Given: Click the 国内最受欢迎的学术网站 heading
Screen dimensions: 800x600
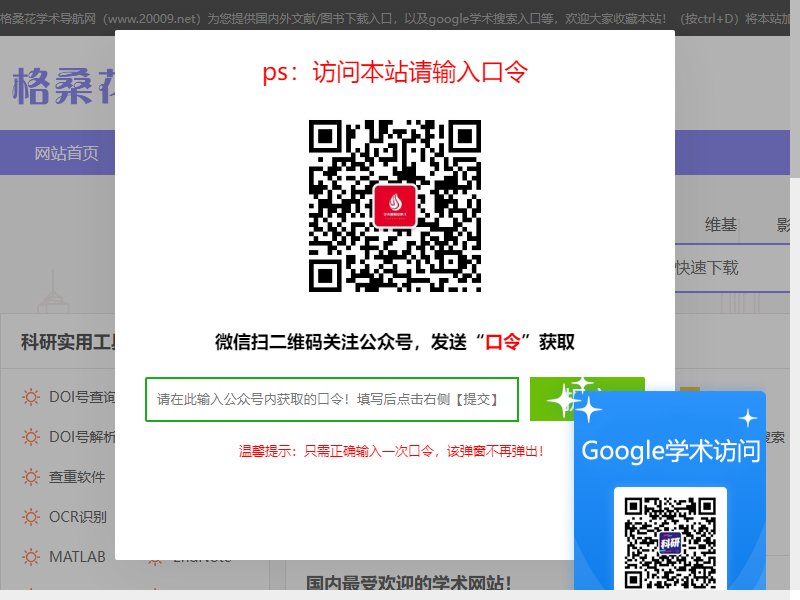Looking at the screenshot, I should coord(408,583).
